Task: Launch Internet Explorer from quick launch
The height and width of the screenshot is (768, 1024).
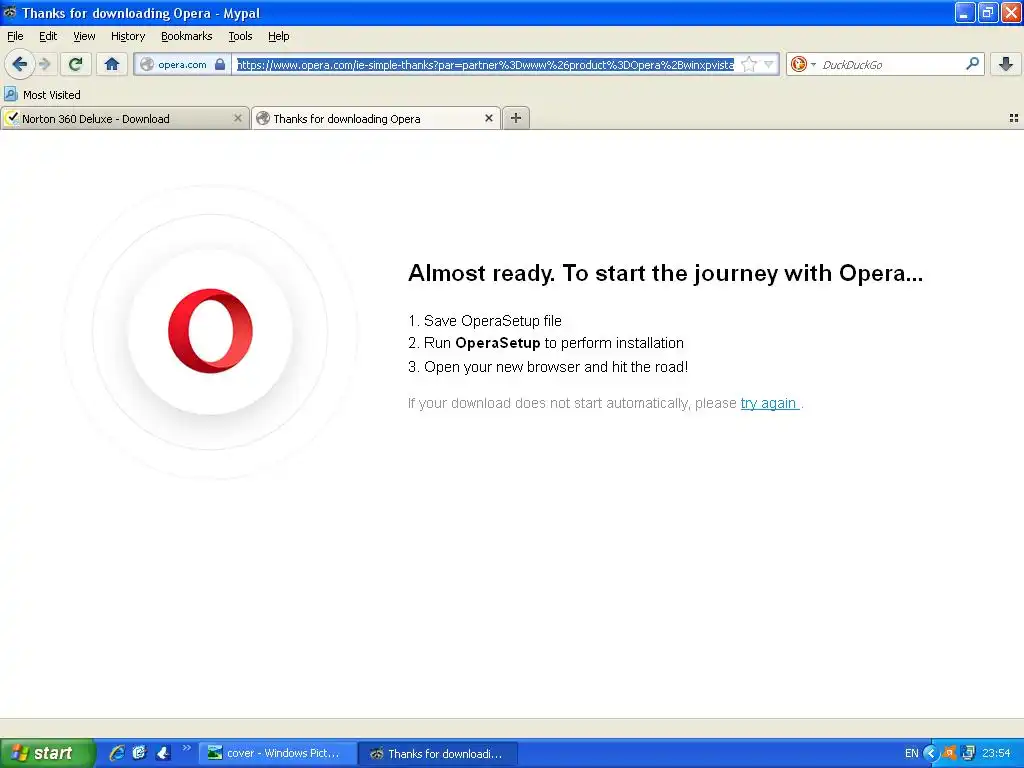Action: pyautogui.click(x=117, y=753)
